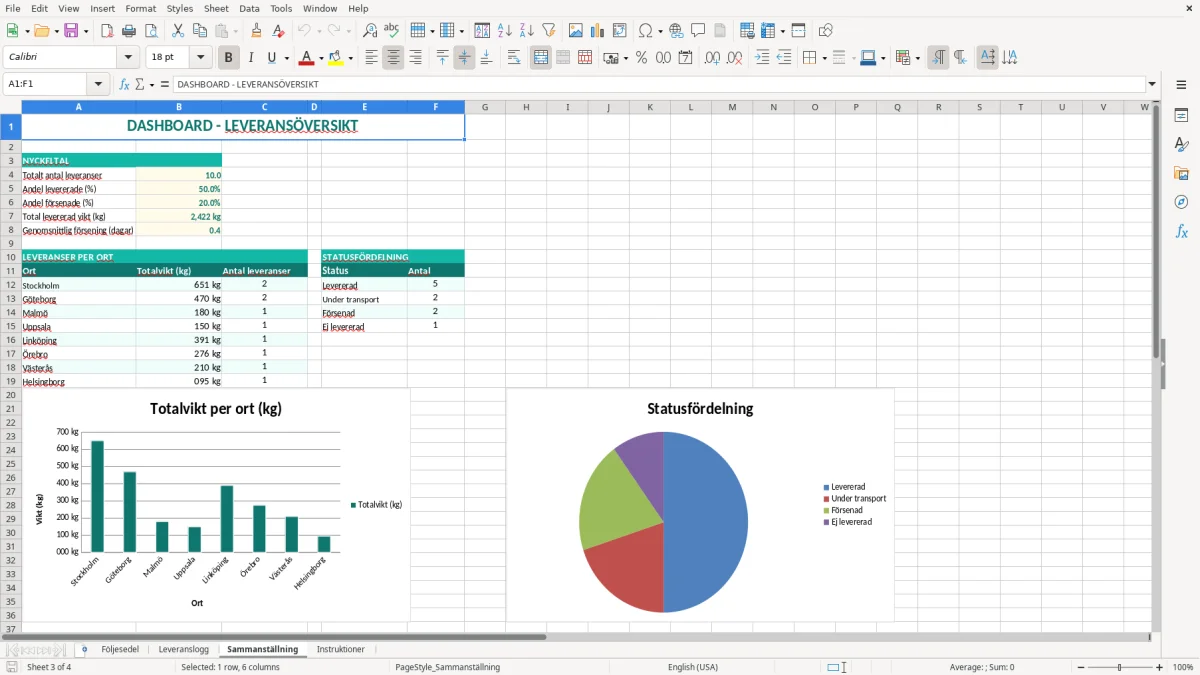This screenshot has height=675, width=1200.
Task: Click the Format as Percent icon
Action: click(x=641, y=58)
